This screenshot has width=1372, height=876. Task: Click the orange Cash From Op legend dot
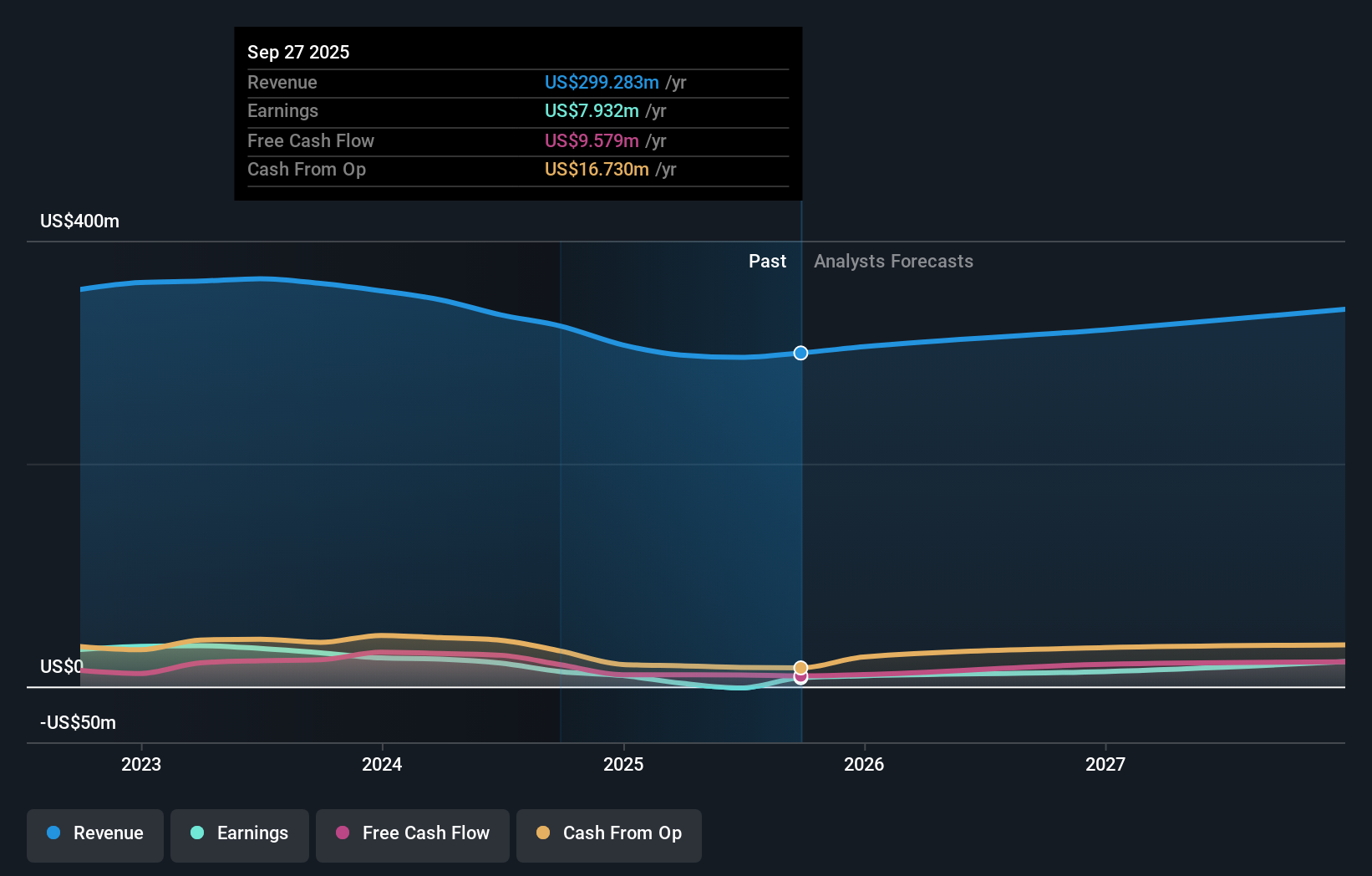tap(544, 833)
